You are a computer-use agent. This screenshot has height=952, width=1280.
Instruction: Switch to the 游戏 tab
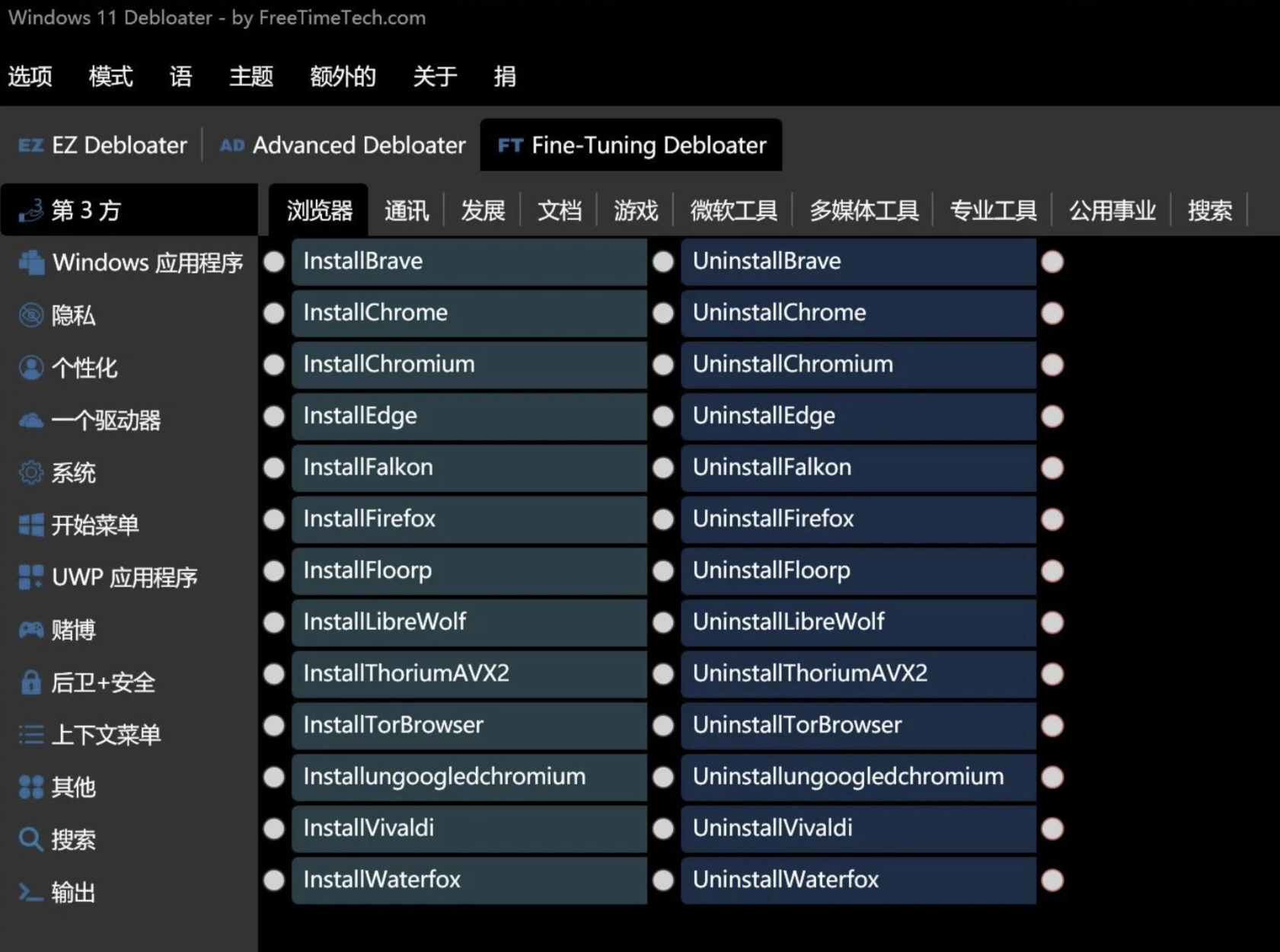(636, 210)
